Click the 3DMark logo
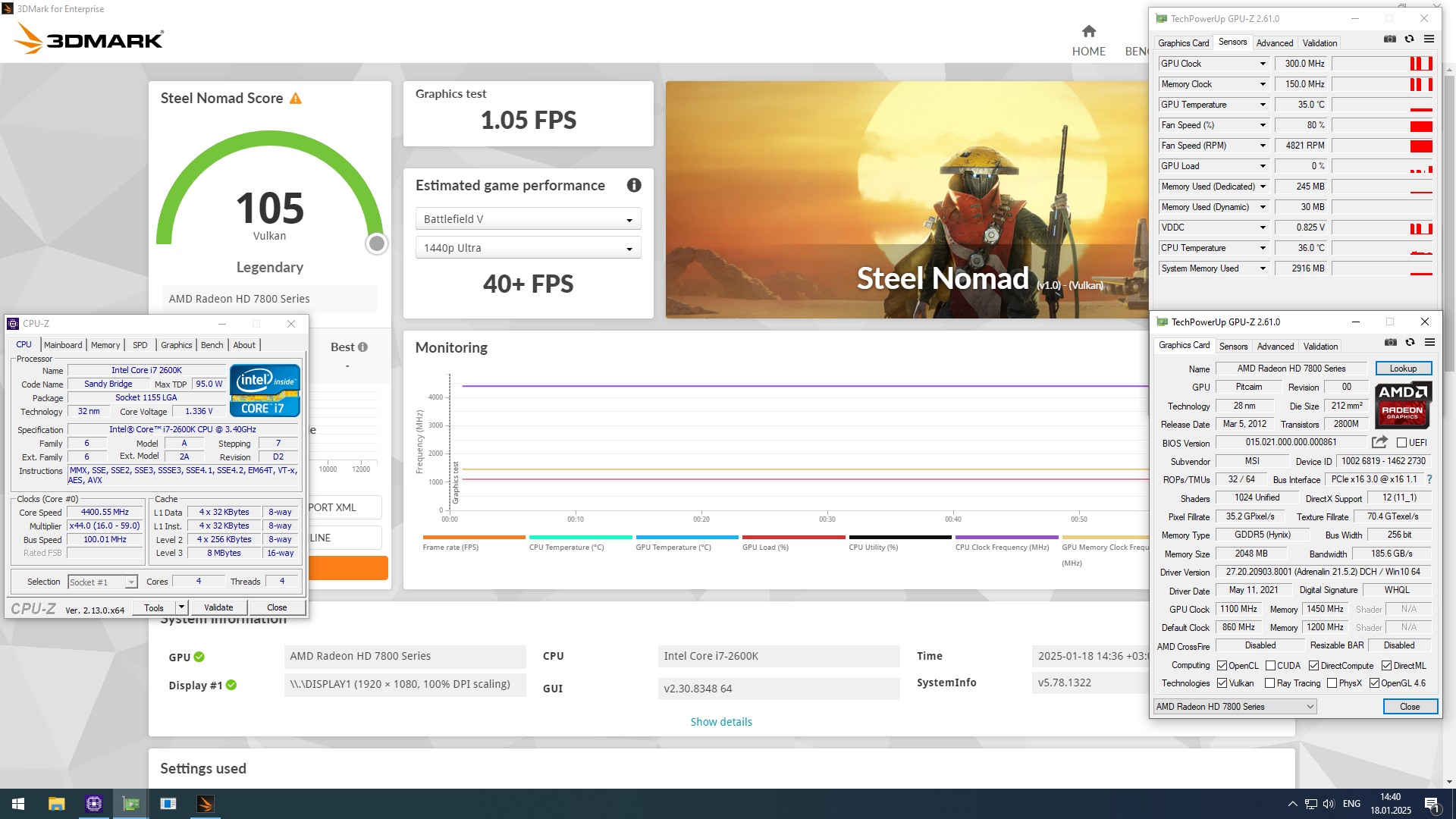This screenshot has height=819, width=1456. coord(89,38)
